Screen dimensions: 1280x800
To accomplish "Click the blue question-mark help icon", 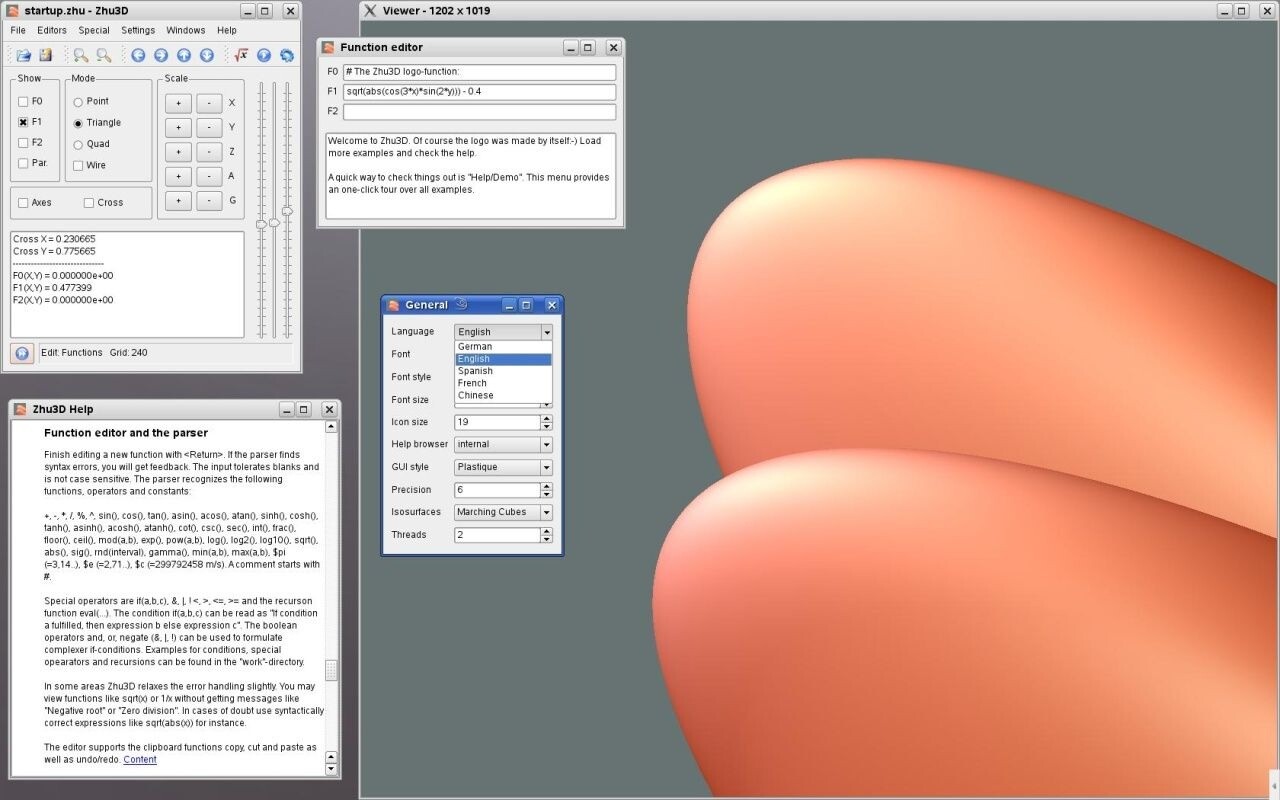I will 264,56.
